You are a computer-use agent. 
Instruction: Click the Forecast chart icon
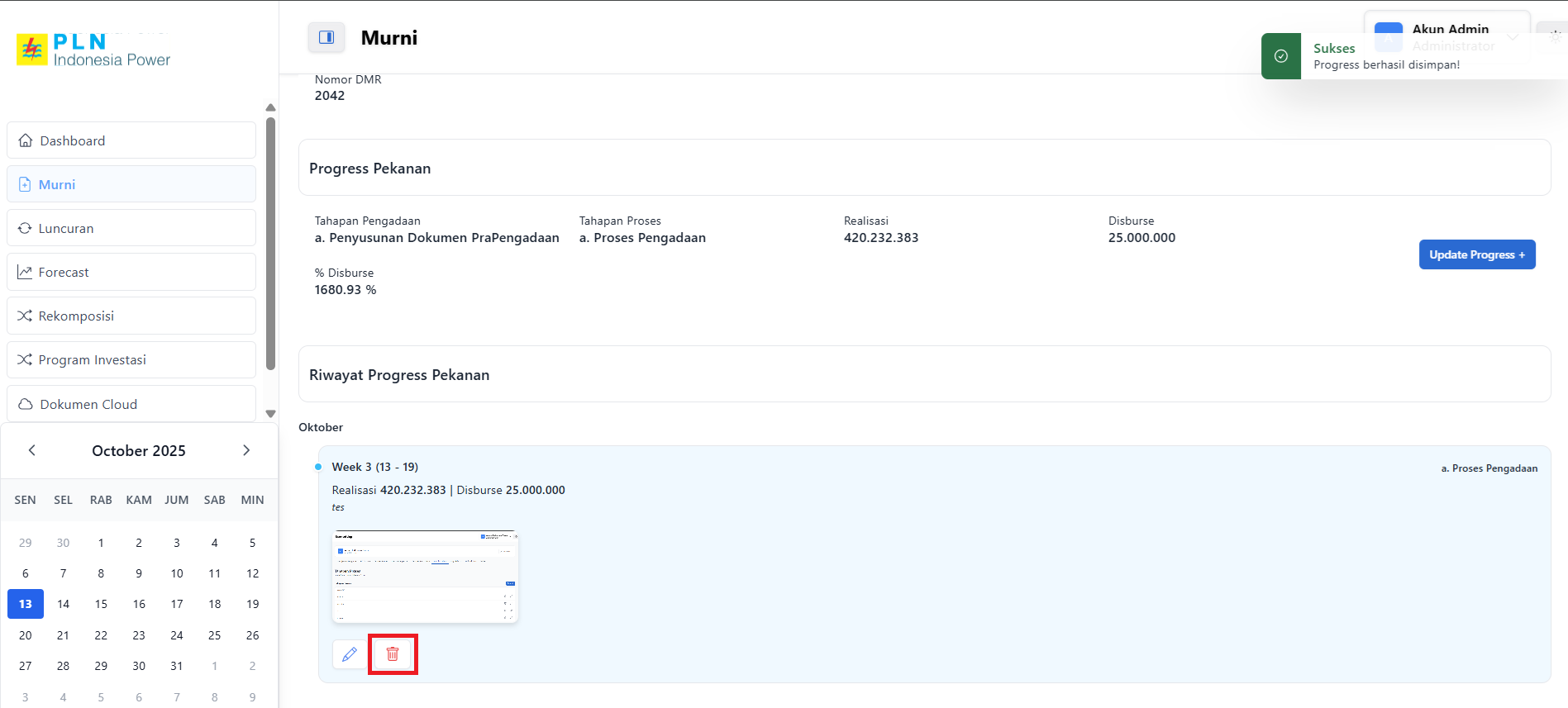point(25,272)
